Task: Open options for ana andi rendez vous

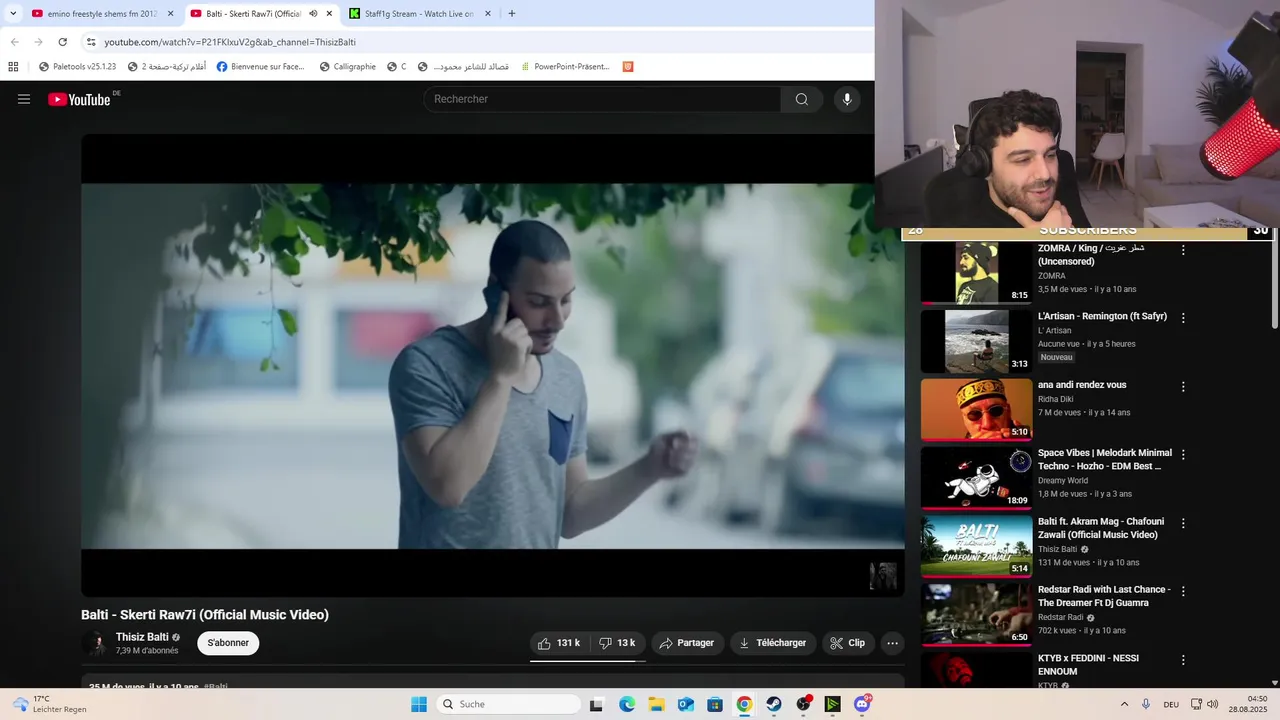Action: tap(1183, 387)
